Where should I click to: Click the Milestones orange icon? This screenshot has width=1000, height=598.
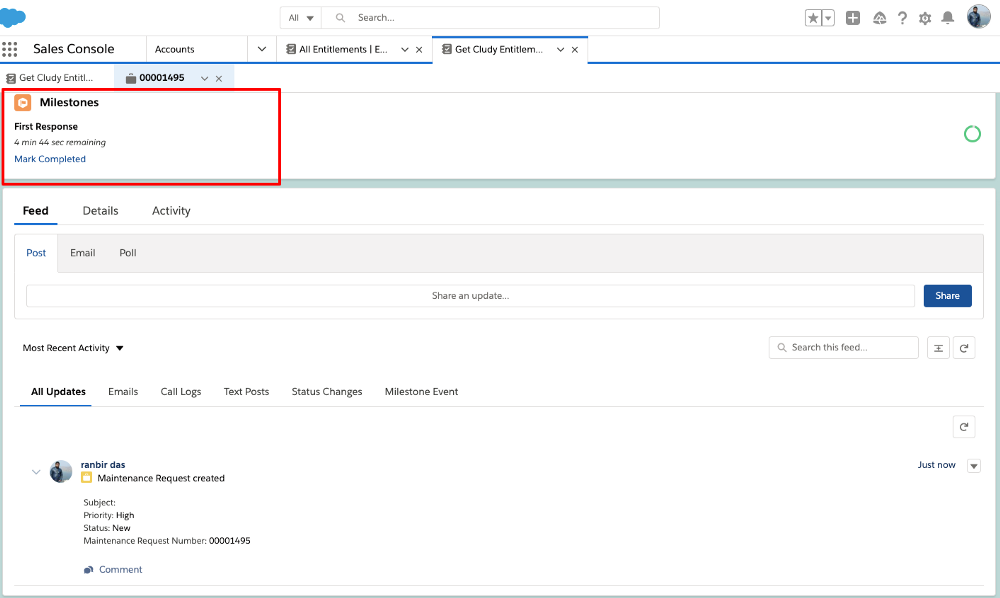pos(23,103)
